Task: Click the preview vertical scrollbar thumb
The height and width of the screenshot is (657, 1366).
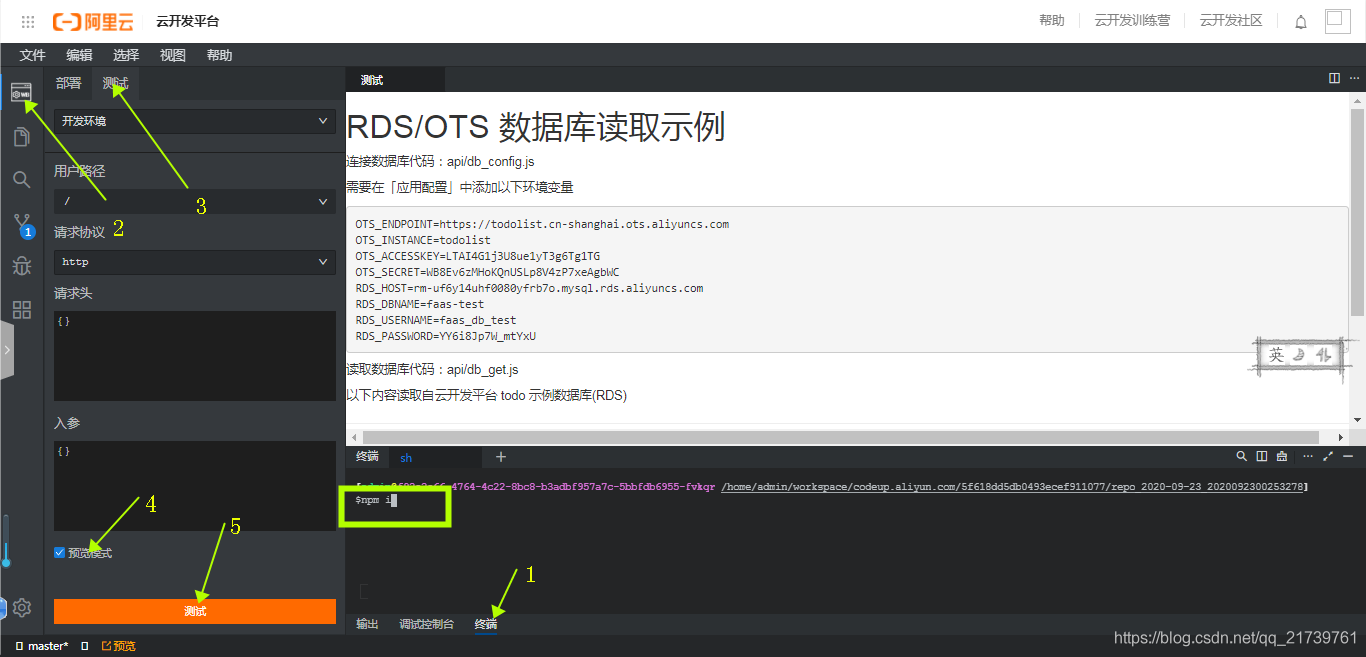Action: point(1357,212)
